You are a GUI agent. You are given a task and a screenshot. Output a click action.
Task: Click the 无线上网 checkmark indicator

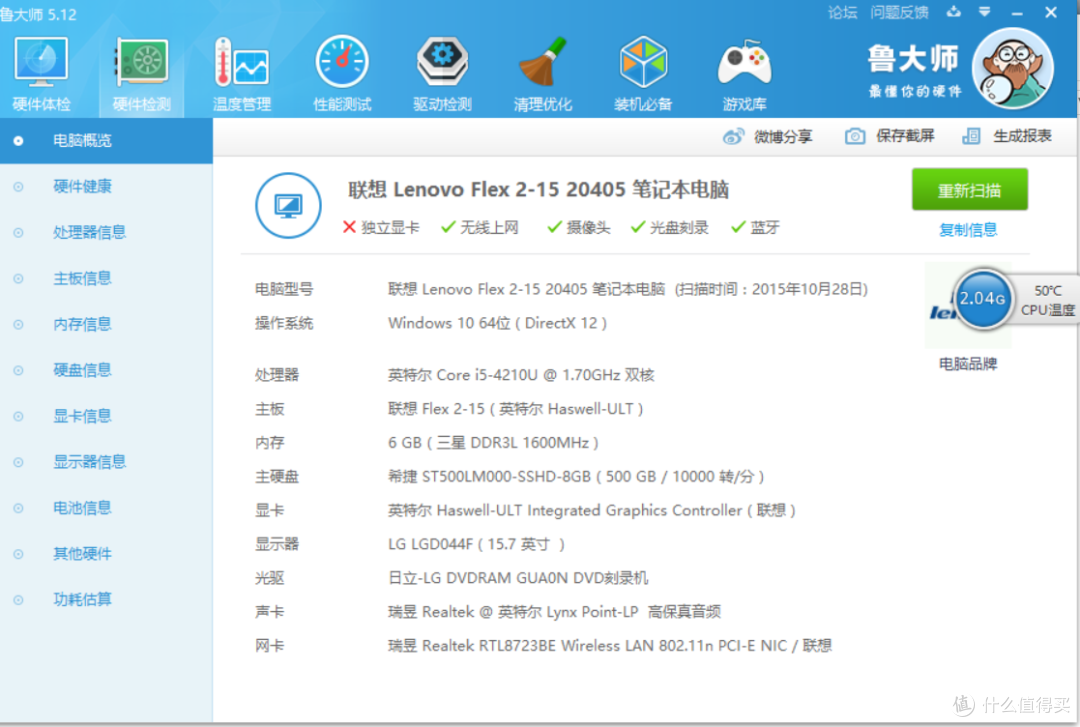click(x=479, y=227)
